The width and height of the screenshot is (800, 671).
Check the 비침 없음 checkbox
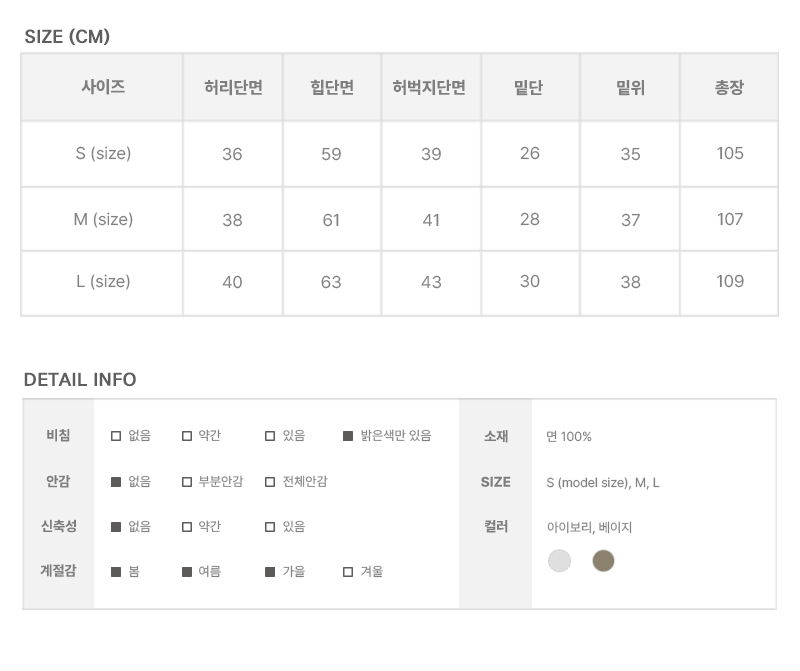point(116,436)
